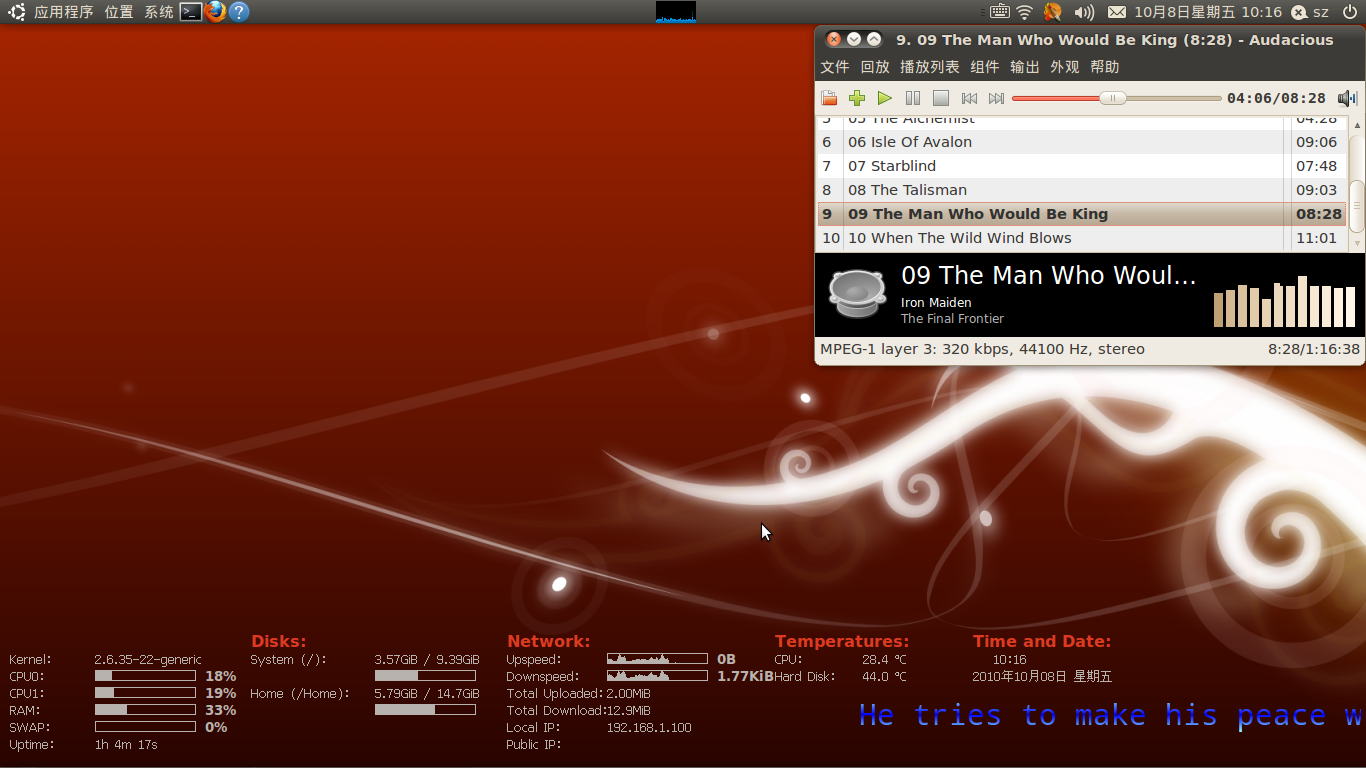This screenshot has height=768, width=1366.
Task: Launch the terminal from the panel icon
Action: [191, 12]
